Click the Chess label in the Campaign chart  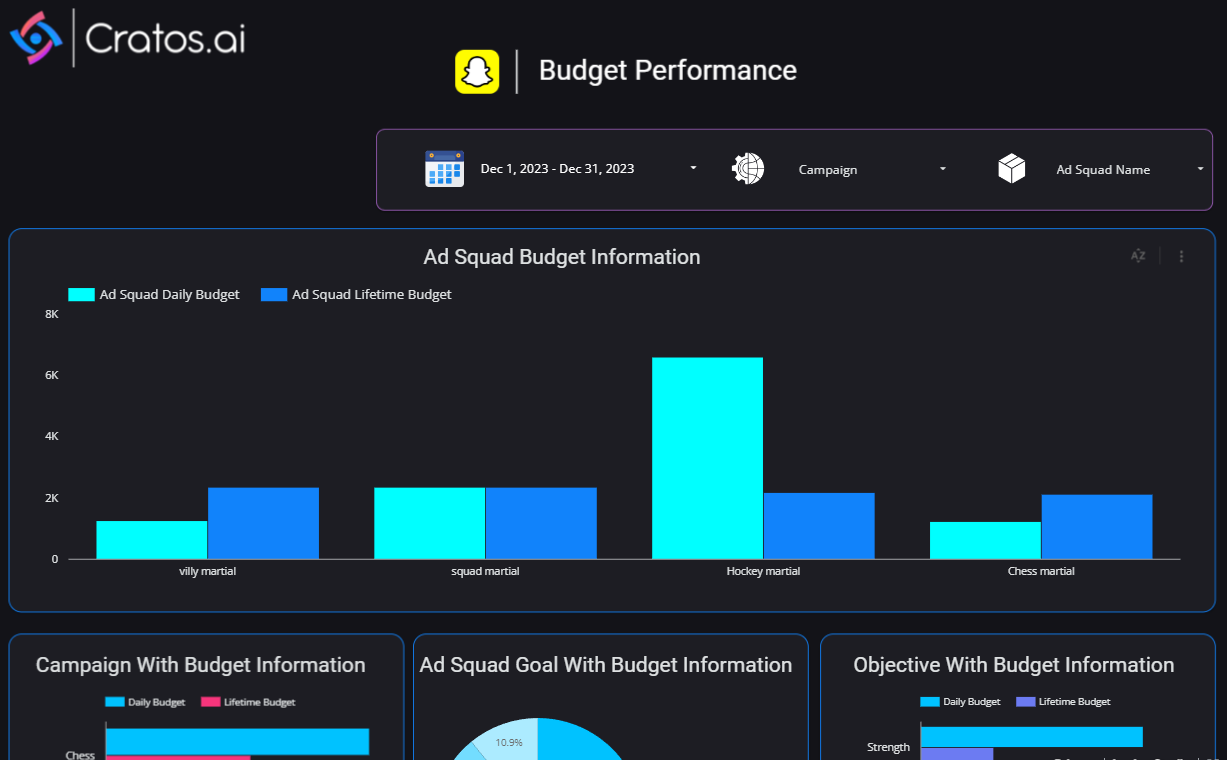pos(80,755)
